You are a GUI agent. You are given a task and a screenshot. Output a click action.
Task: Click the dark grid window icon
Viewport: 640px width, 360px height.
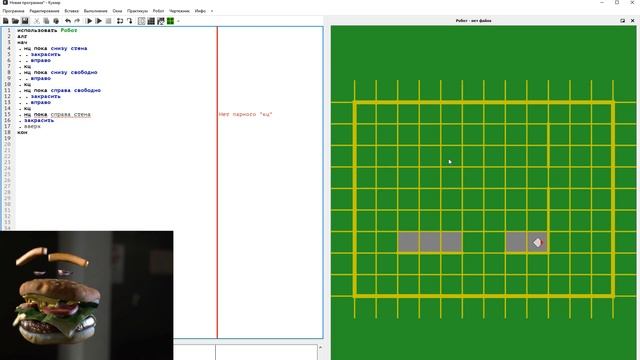151,21
